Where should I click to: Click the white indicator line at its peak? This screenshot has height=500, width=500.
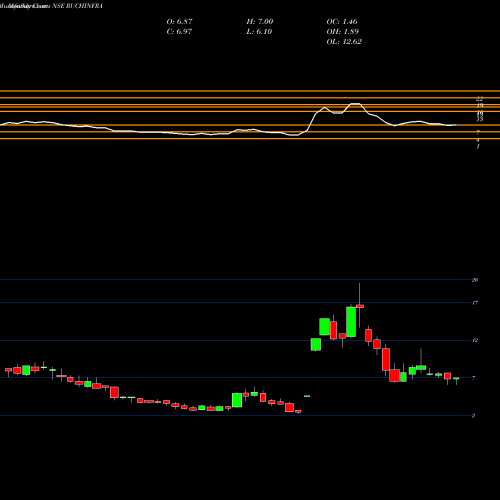click(x=355, y=104)
